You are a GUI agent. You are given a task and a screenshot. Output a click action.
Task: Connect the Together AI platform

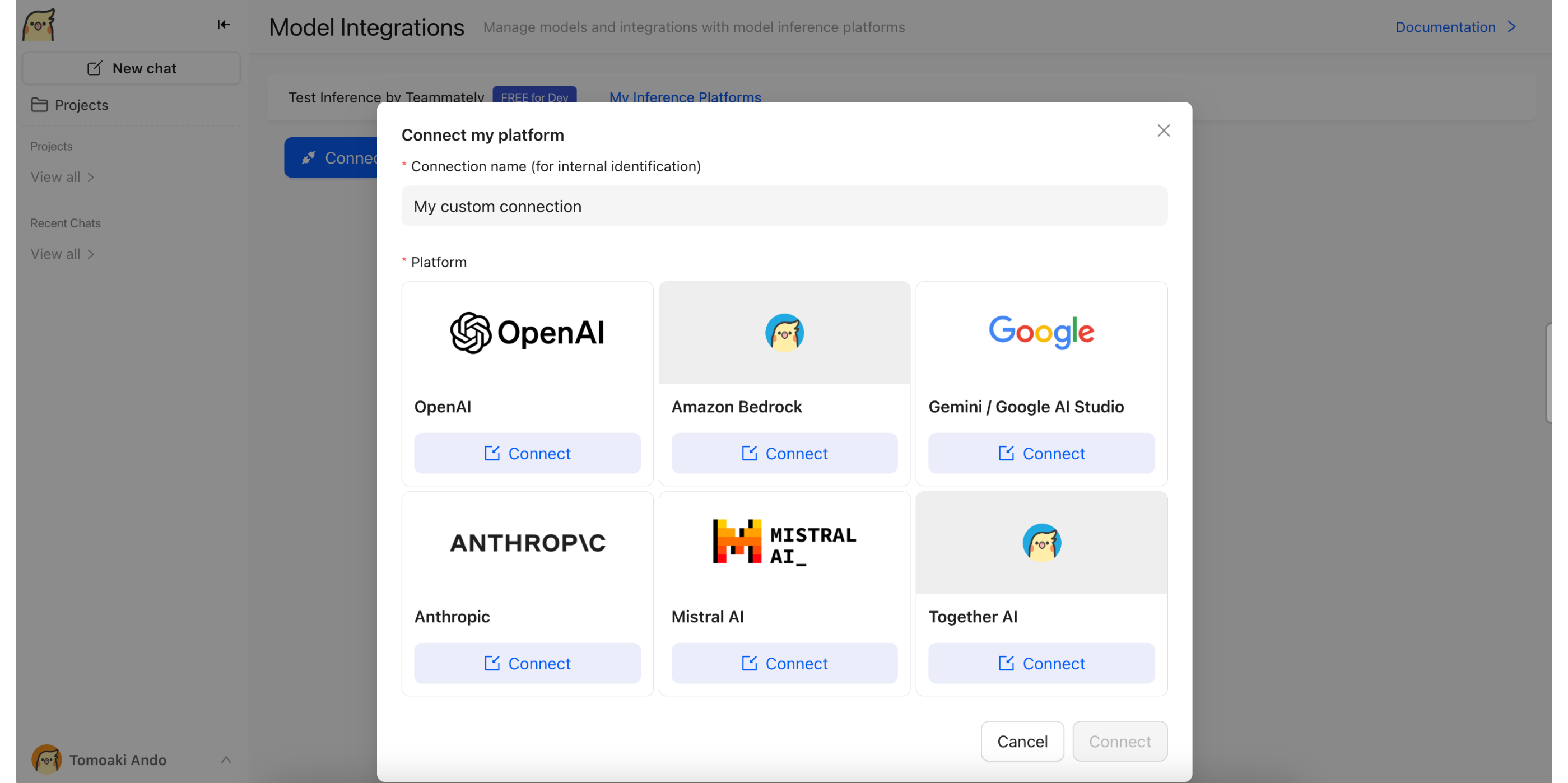[x=1041, y=663]
